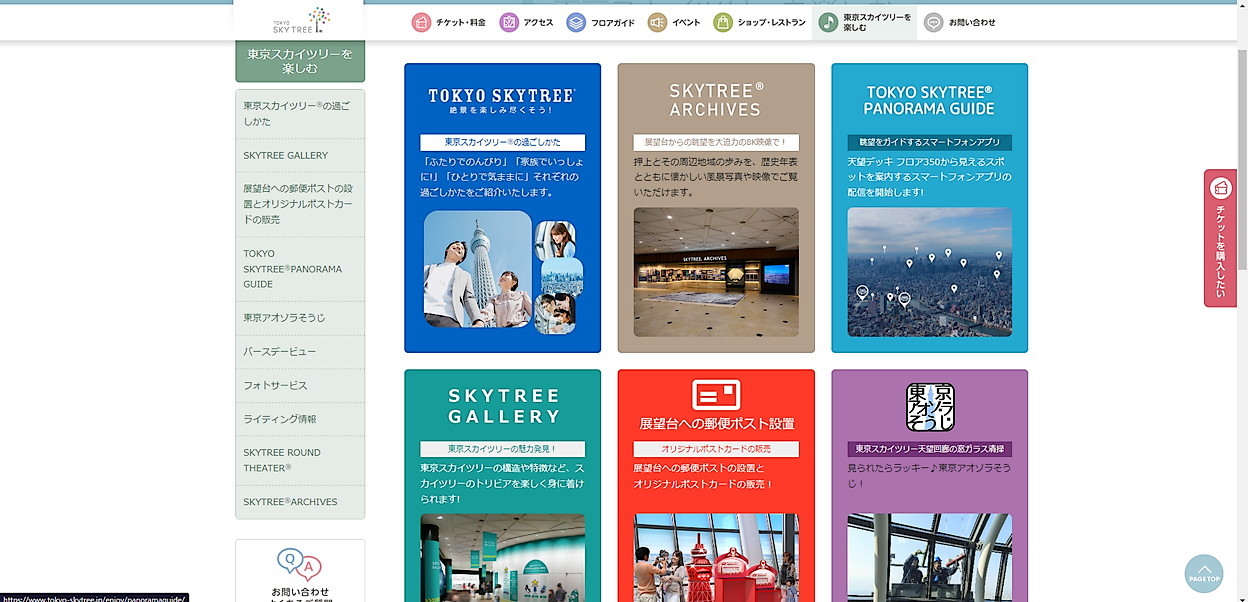Screen dimensions: 1248x602
Task: Click the event megaphone icon
Action: 657,22
